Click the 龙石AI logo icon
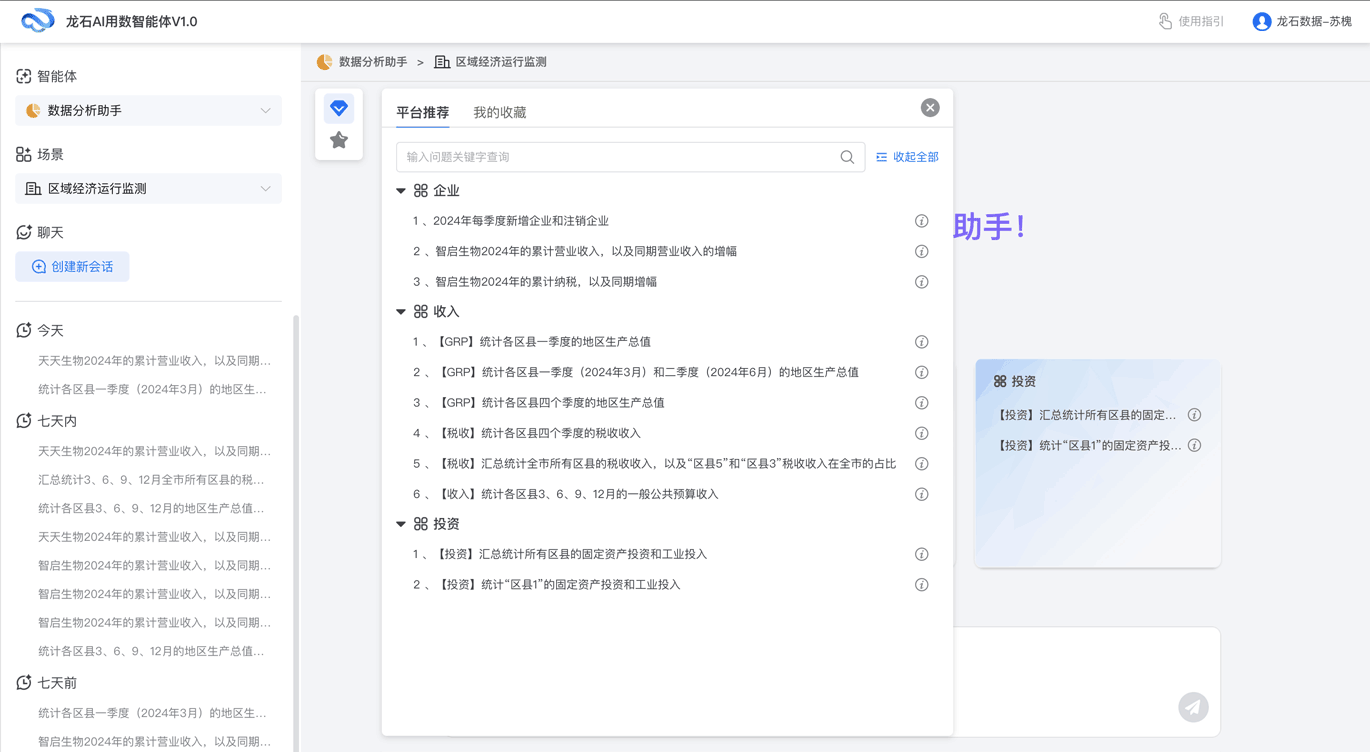 click(x=37, y=20)
